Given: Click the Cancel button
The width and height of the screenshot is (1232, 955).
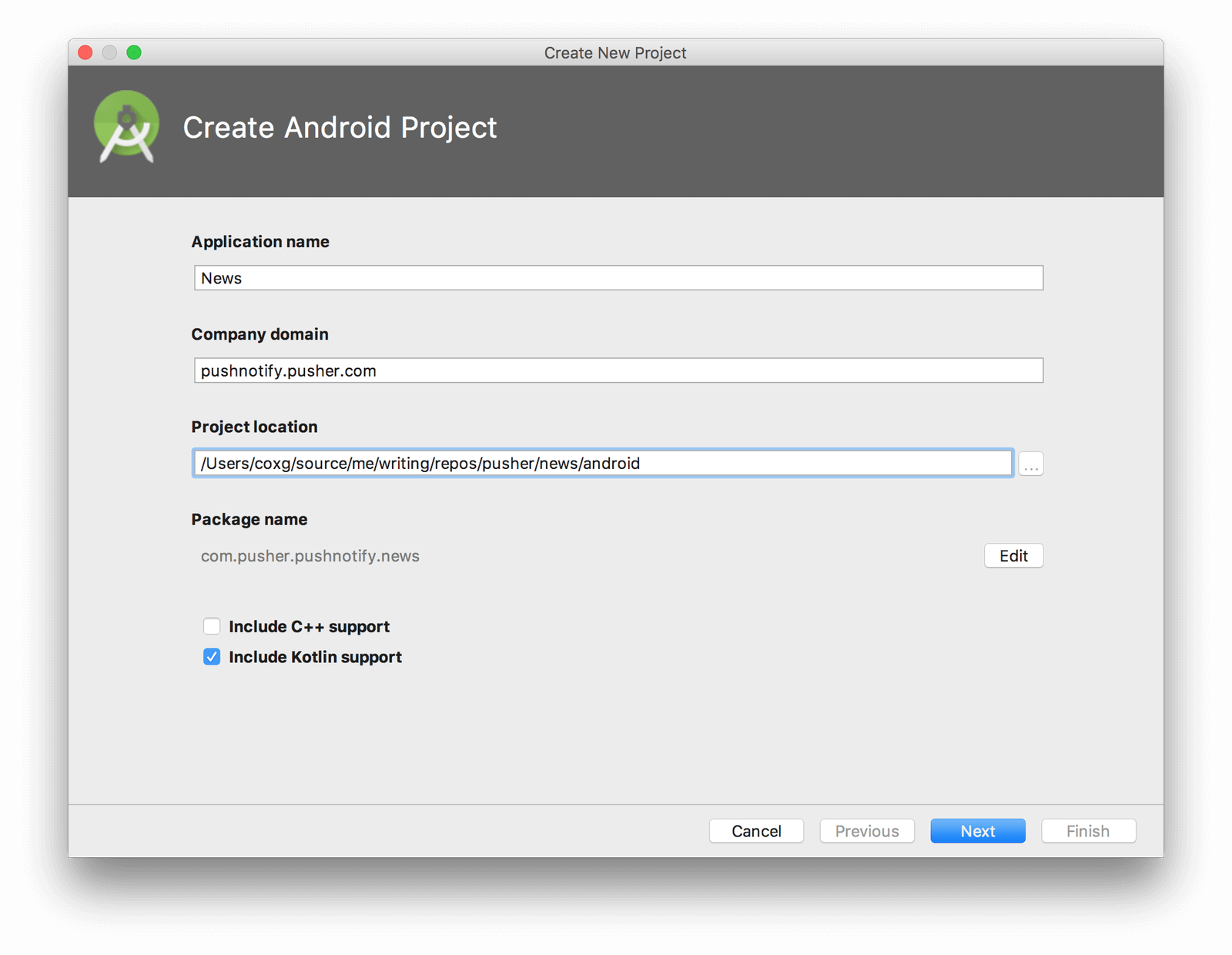Looking at the screenshot, I should coord(756,831).
